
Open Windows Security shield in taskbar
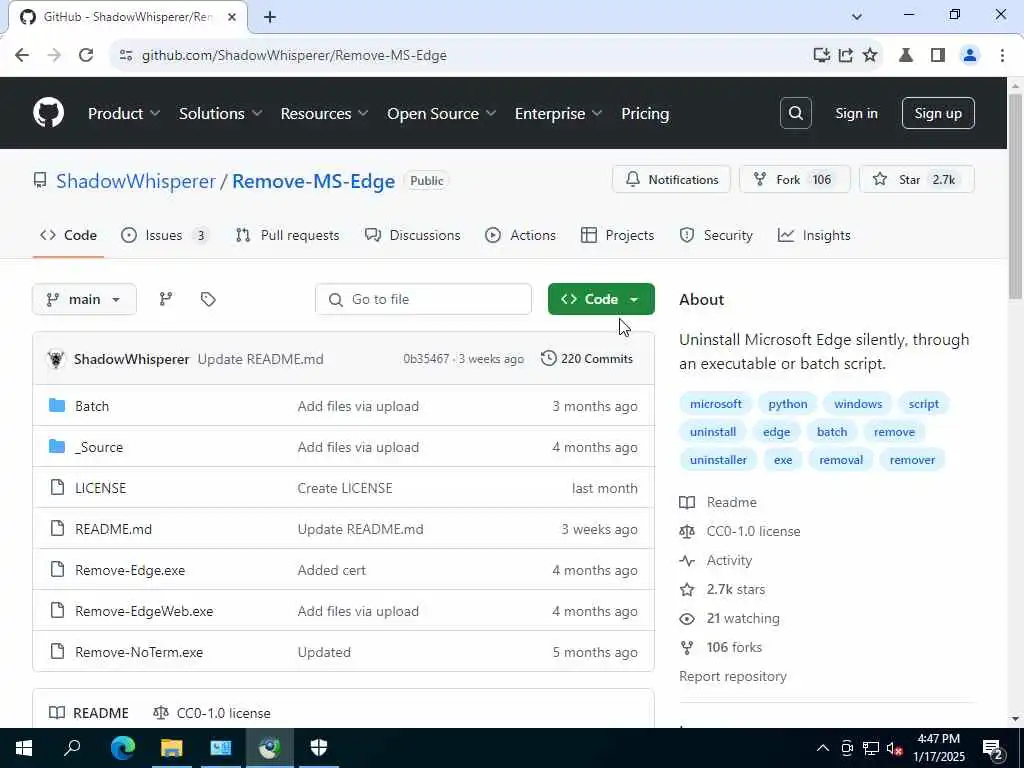pos(319,748)
